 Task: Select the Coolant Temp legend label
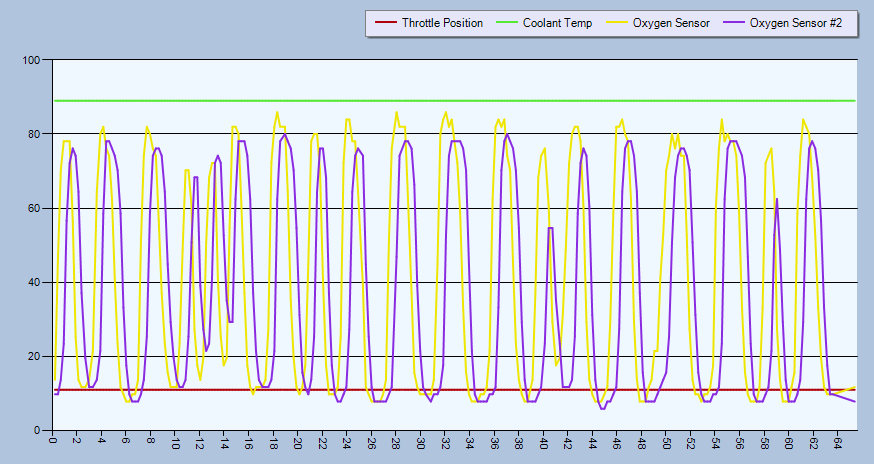coord(557,23)
